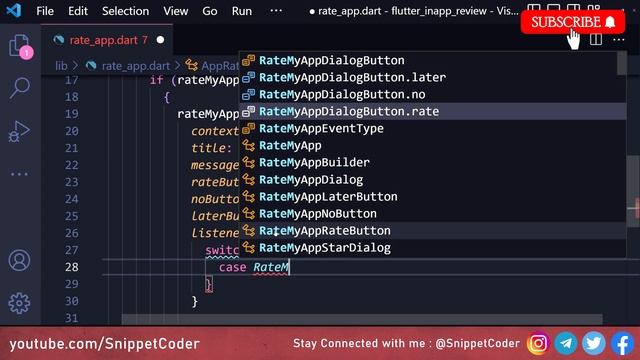640x360 pixels.
Task: Open the Instagram icon in banner
Action: pyautogui.click(x=538, y=343)
